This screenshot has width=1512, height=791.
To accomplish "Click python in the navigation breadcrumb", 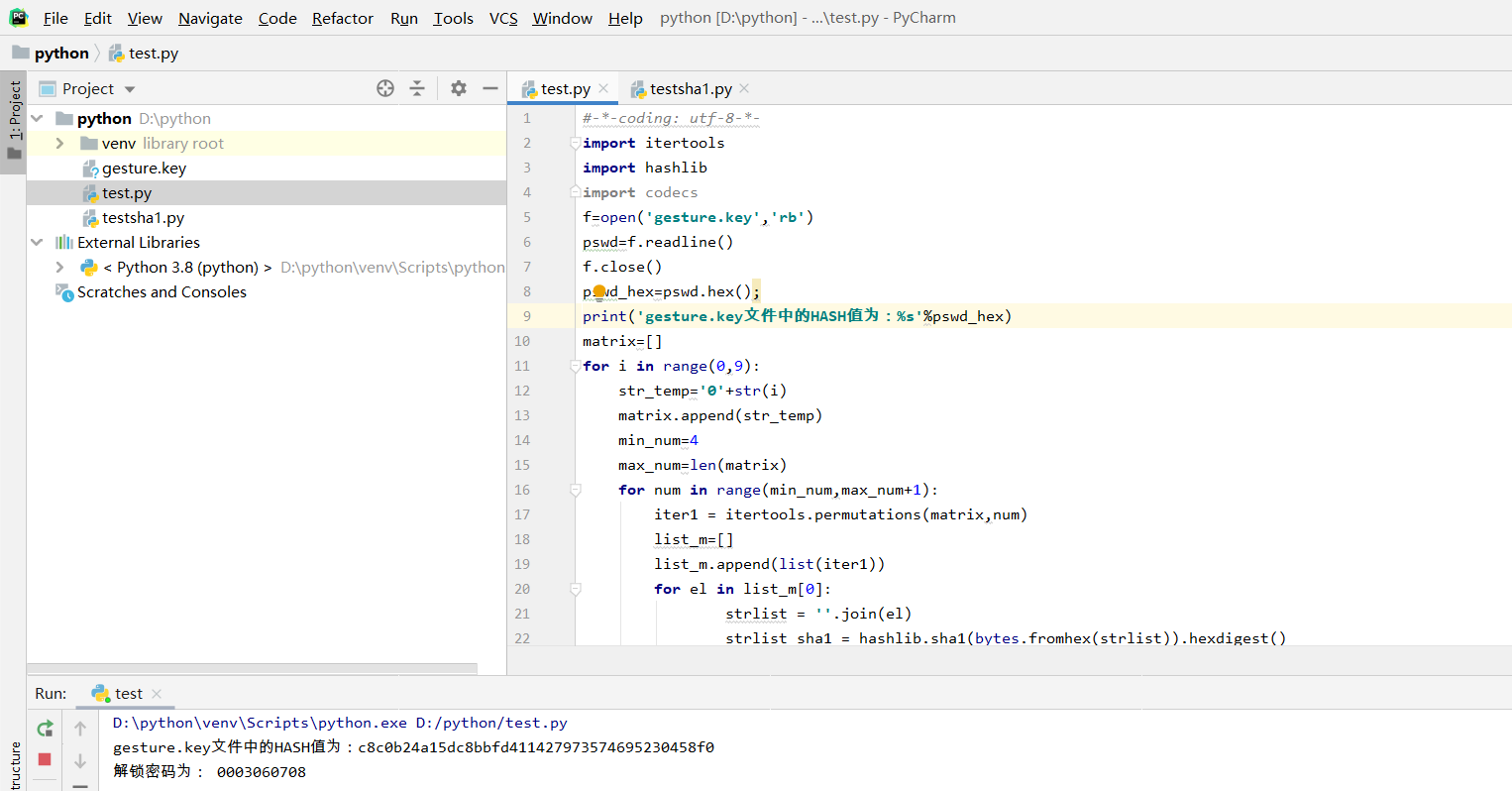I will click(61, 53).
